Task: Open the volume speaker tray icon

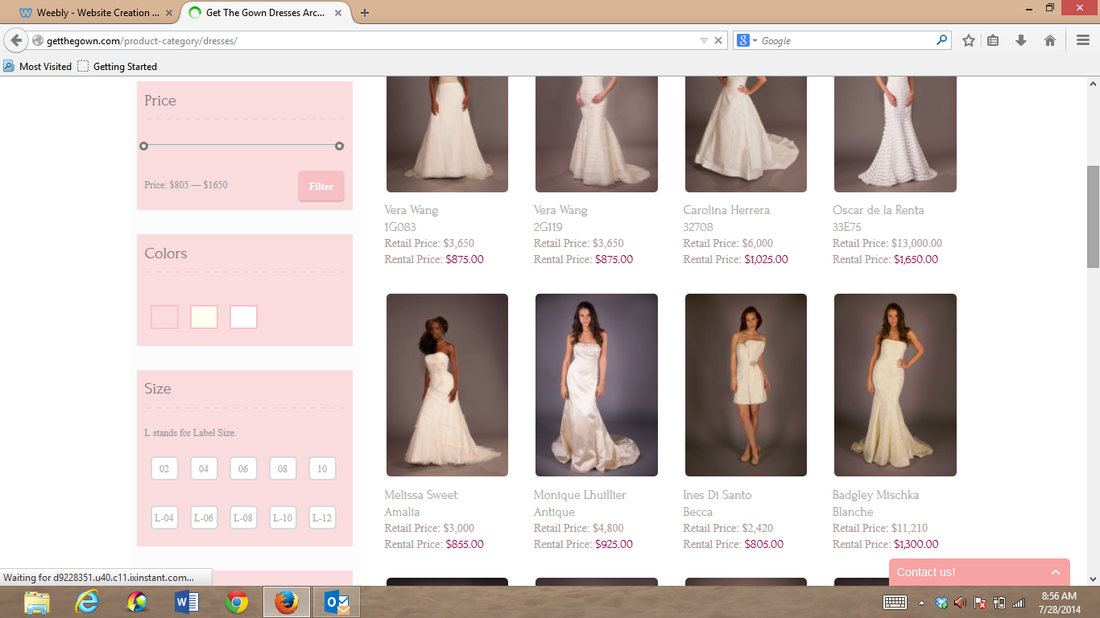Action: click(x=960, y=603)
